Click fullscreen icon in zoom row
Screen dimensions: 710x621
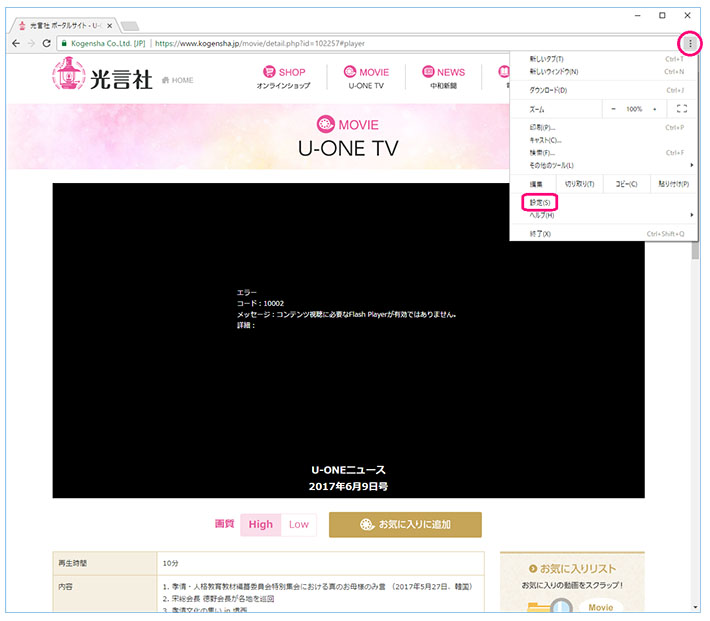[682, 109]
